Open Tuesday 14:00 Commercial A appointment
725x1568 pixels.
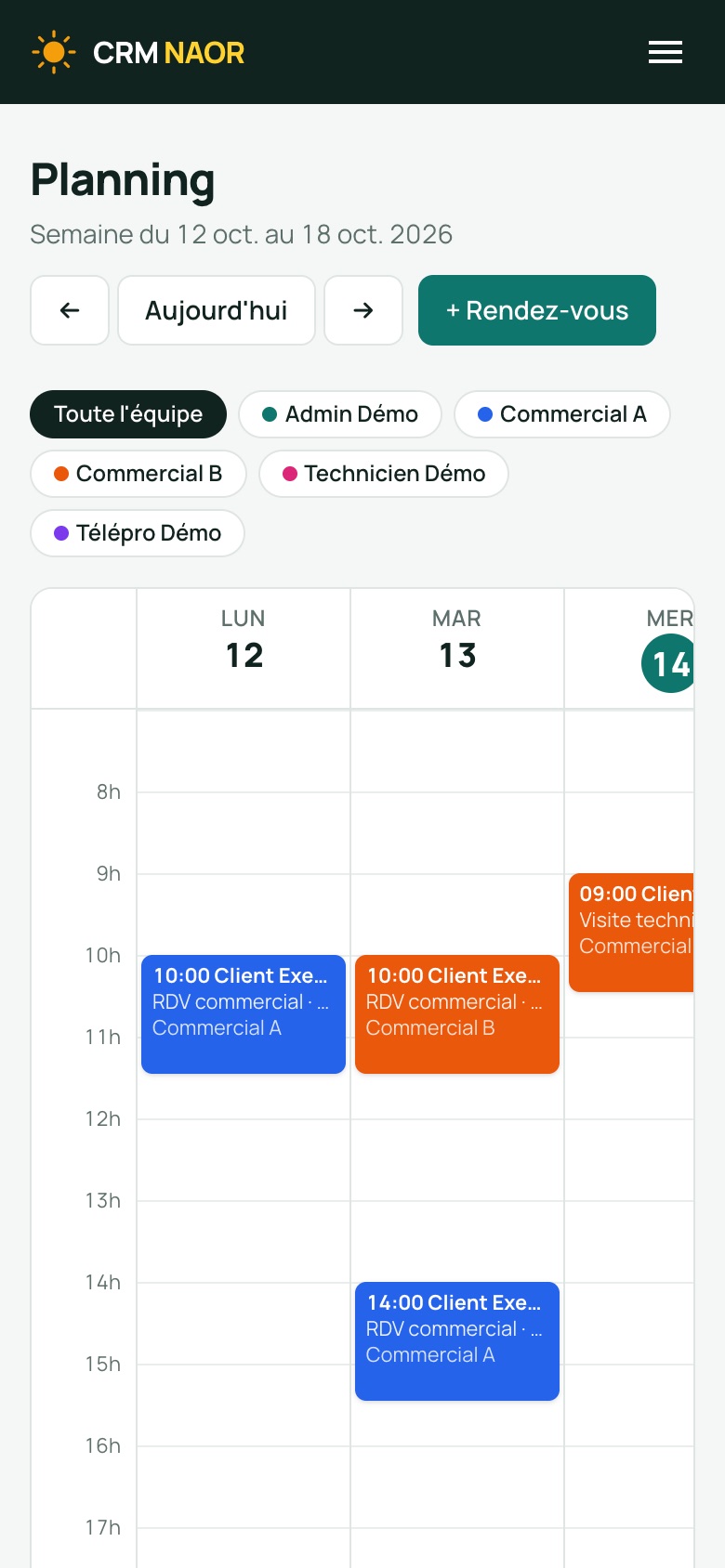pos(457,1341)
